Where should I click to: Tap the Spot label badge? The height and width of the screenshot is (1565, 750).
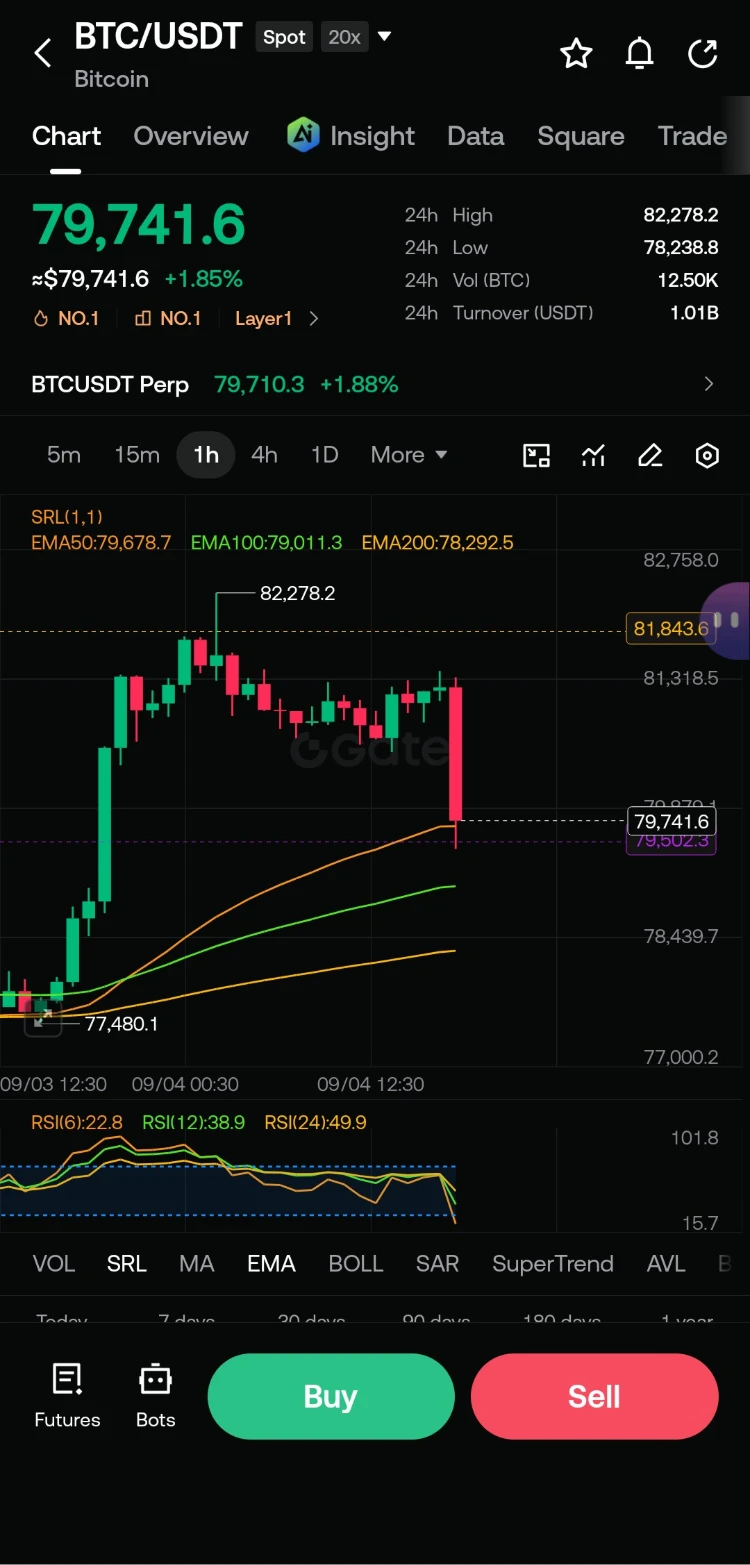click(284, 37)
